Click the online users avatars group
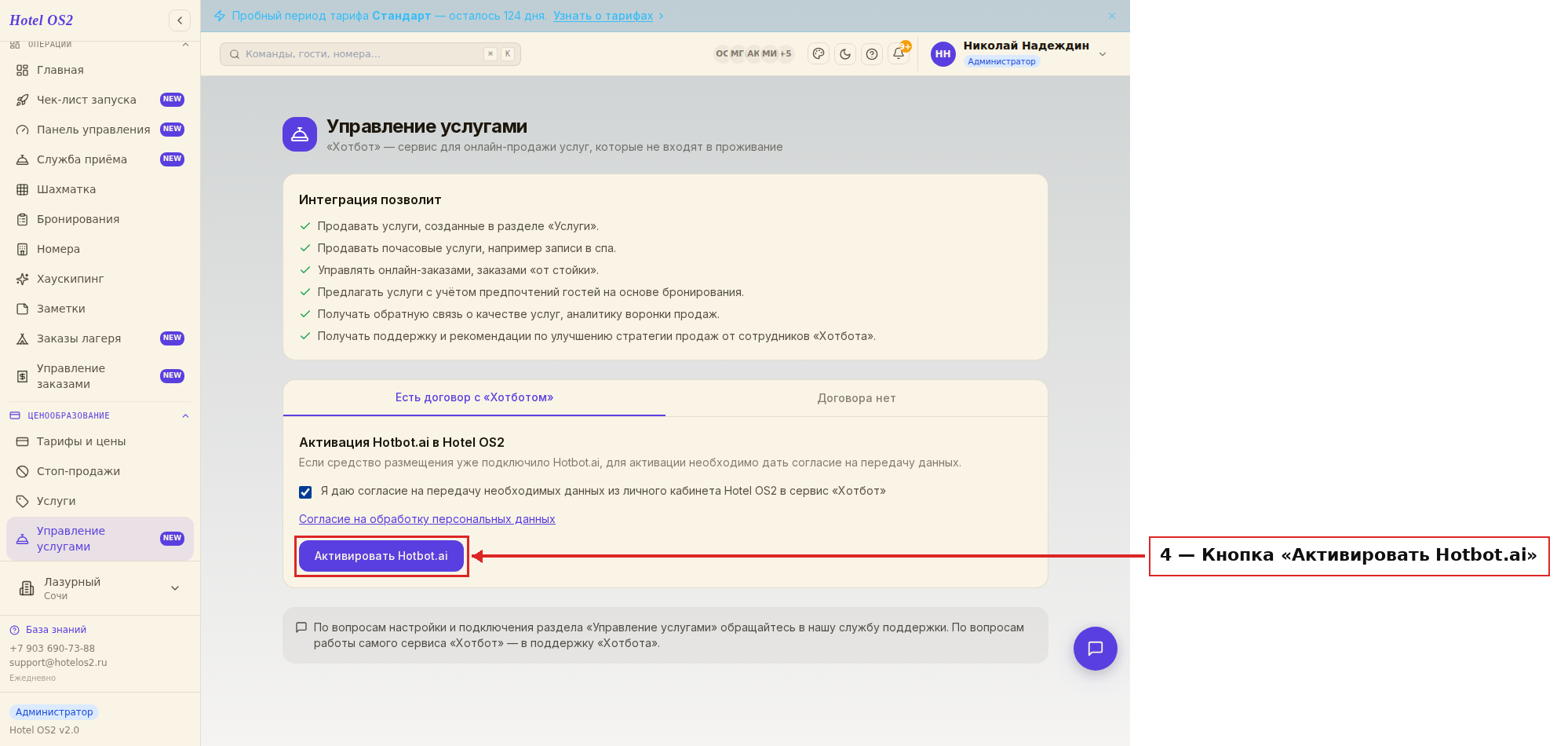This screenshot has height=746, width=1568. pos(753,54)
